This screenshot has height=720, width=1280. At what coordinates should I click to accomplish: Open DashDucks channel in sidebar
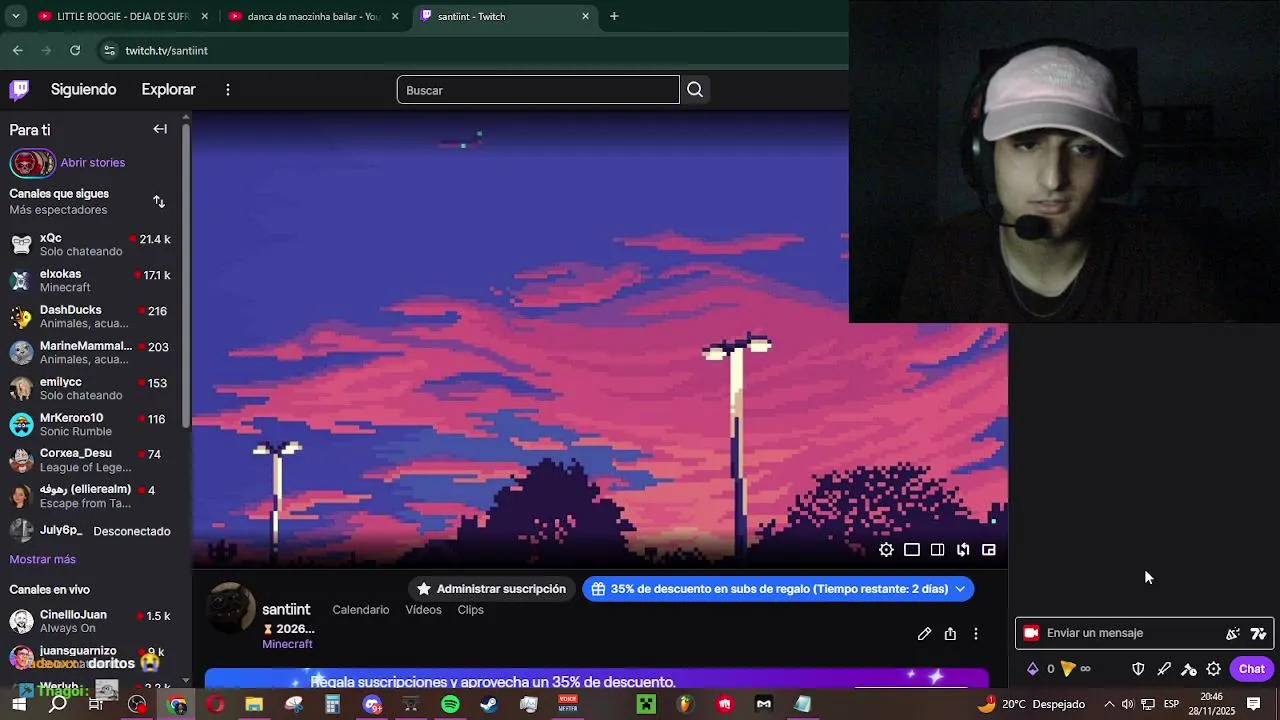[x=91, y=316]
